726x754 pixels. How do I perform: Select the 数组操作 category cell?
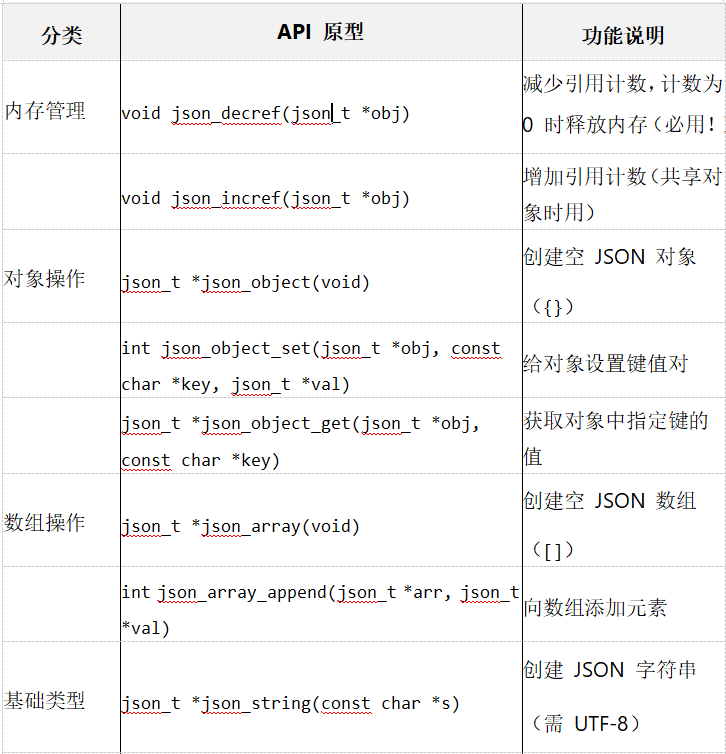(x=46, y=522)
